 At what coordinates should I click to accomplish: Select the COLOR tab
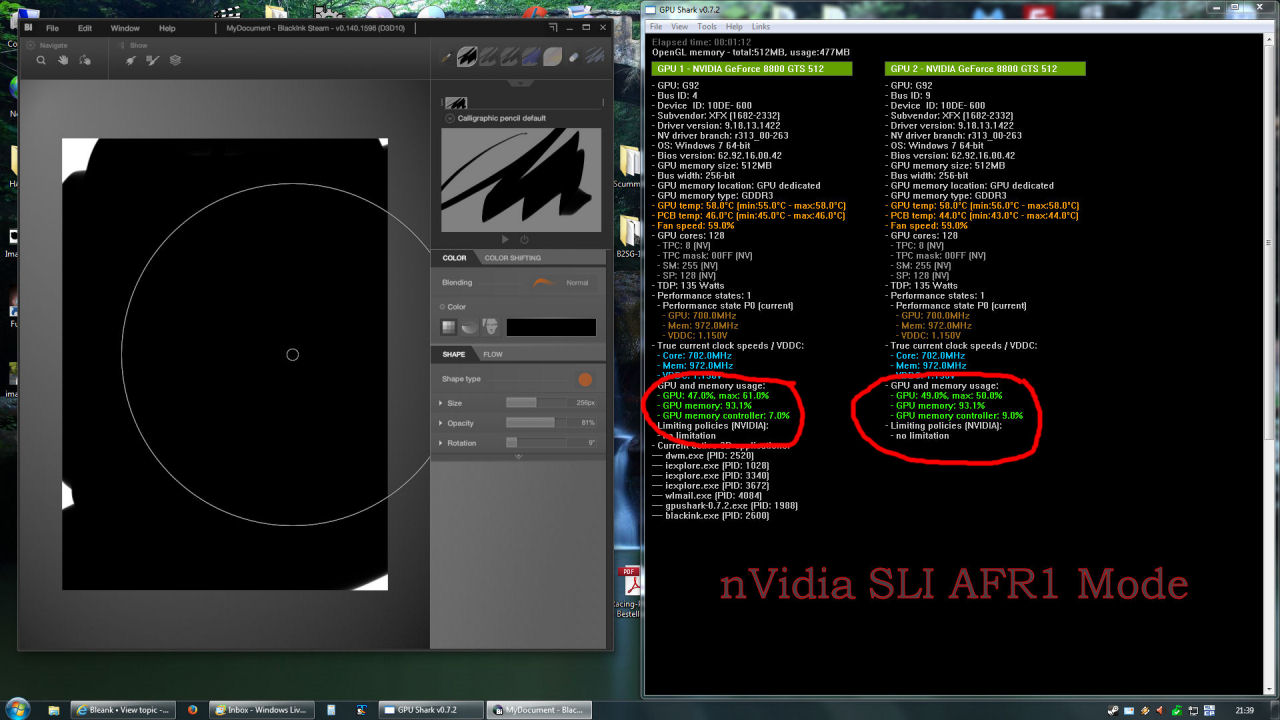click(455, 258)
